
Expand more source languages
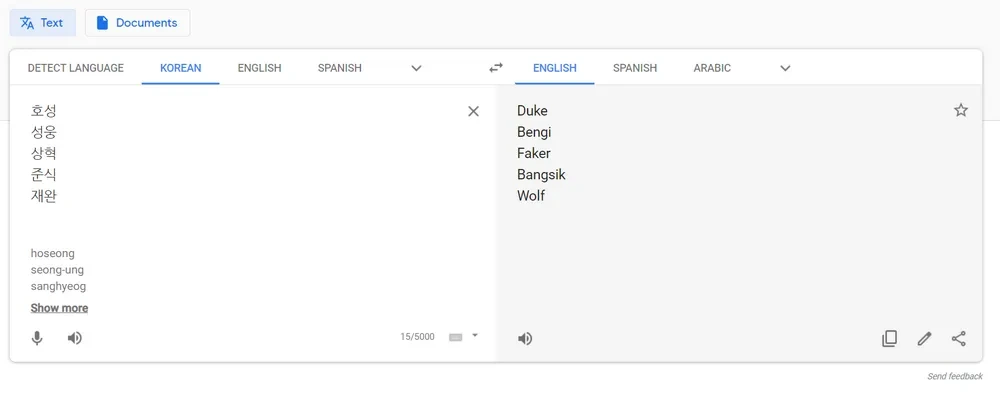point(416,68)
